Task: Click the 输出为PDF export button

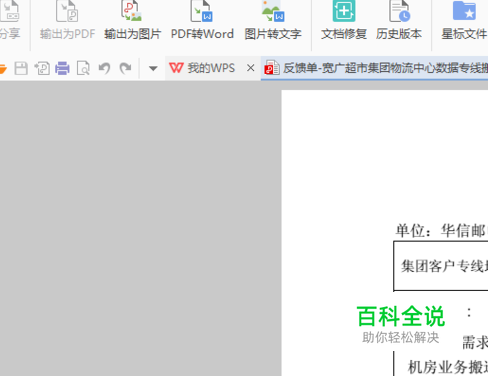Action: [x=67, y=21]
